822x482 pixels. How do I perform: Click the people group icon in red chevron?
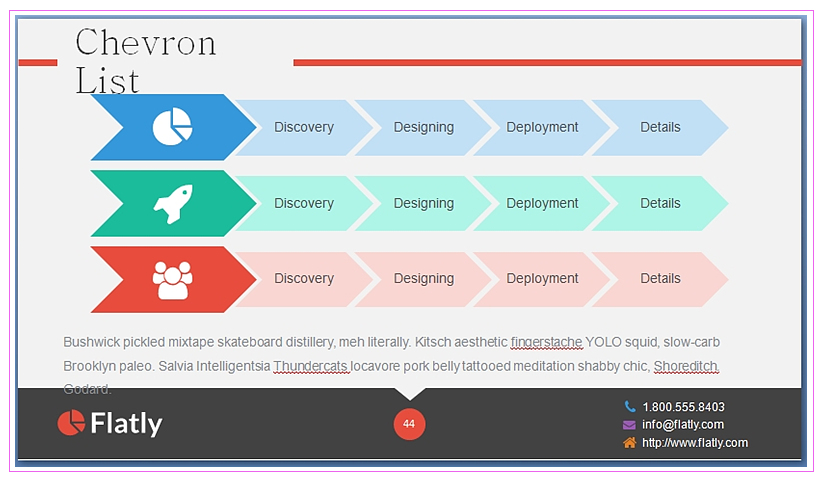point(172,280)
